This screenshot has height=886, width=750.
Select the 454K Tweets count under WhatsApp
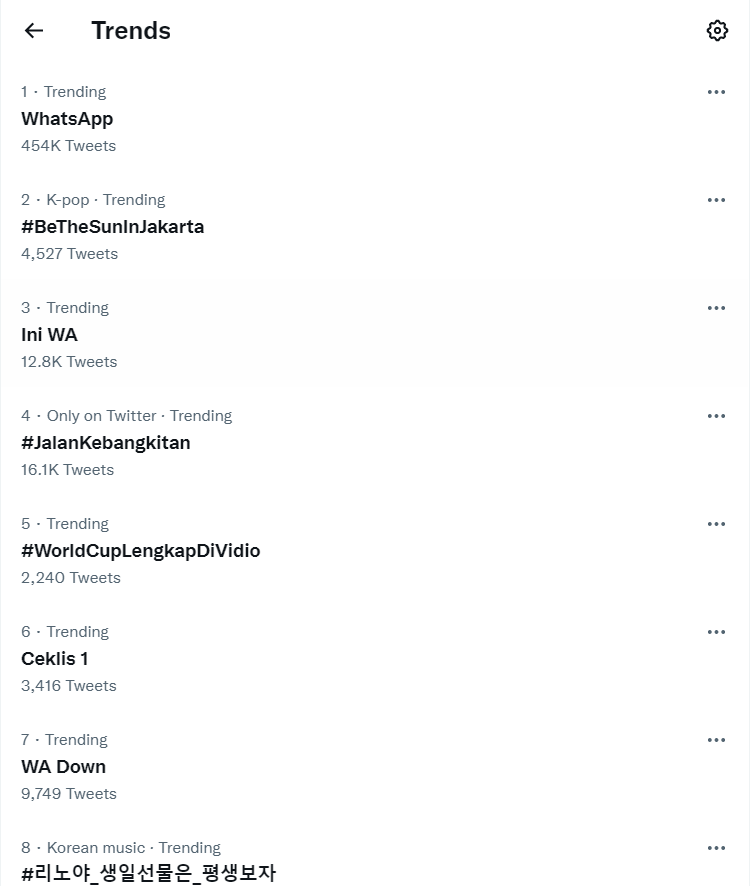coord(68,146)
